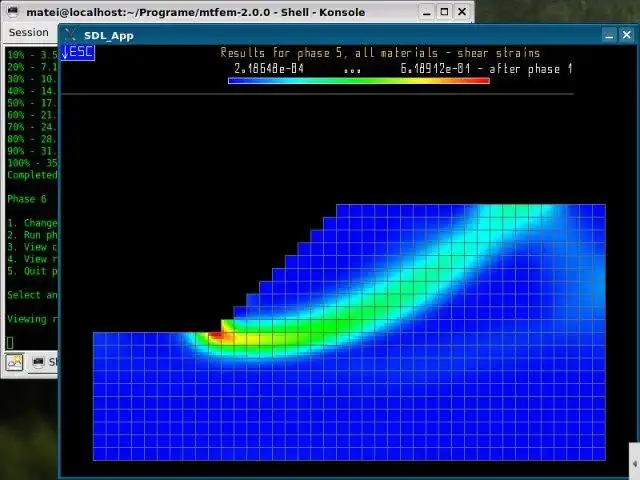Click the '2. Run' menu line in Konsole

pos(32,235)
